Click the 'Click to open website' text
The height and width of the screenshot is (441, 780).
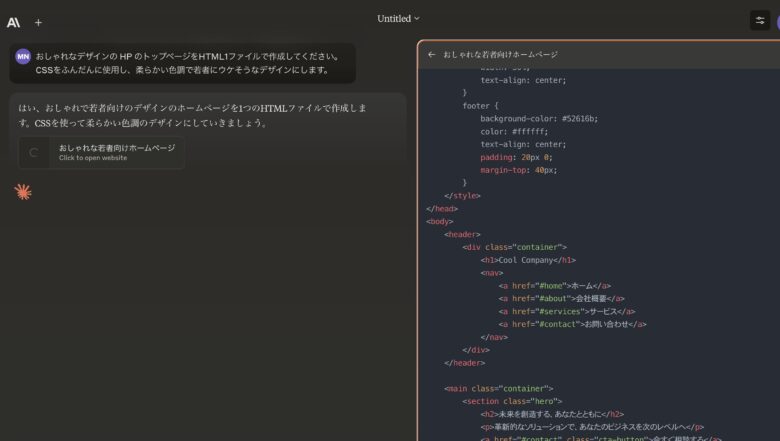click(x=93, y=158)
